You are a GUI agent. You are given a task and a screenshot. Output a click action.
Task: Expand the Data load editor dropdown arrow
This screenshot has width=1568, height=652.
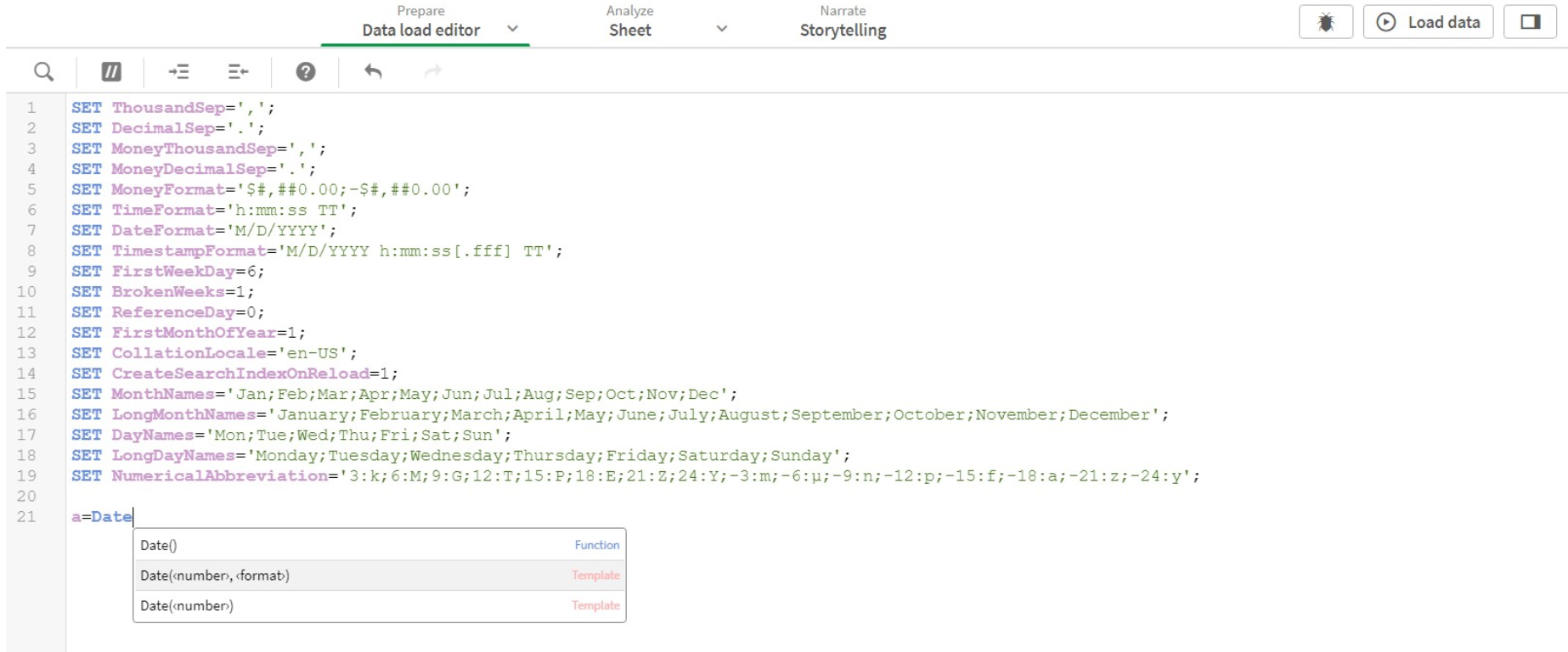pyautogui.click(x=513, y=29)
